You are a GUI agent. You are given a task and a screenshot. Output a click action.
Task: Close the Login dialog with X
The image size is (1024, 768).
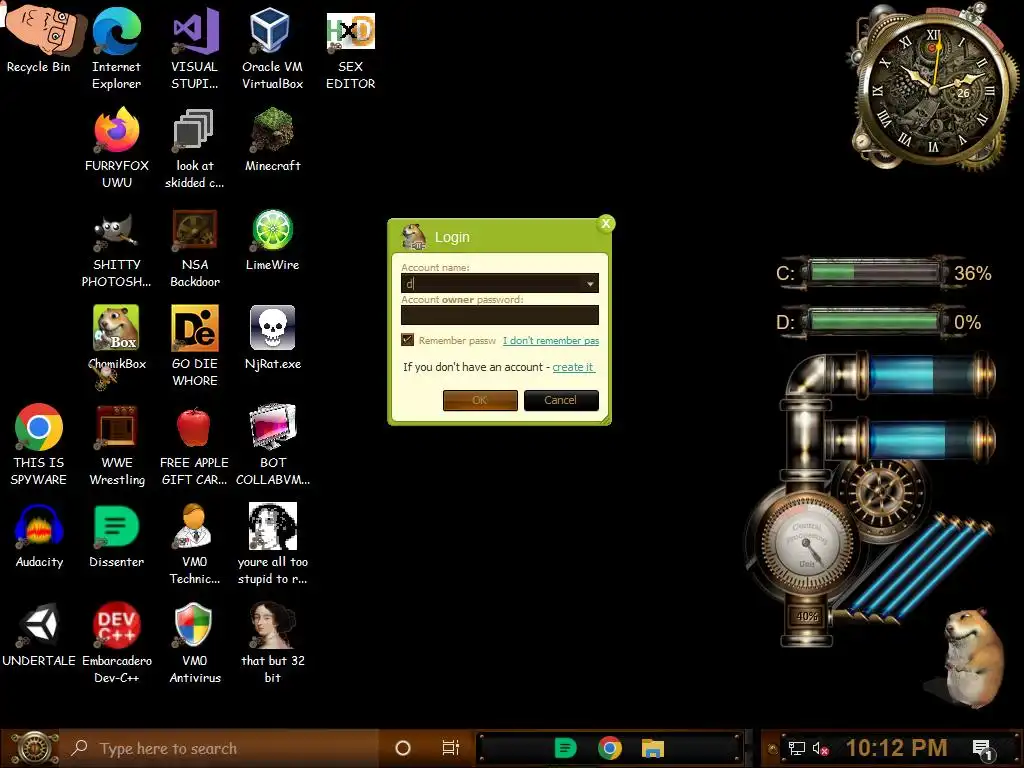click(605, 224)
